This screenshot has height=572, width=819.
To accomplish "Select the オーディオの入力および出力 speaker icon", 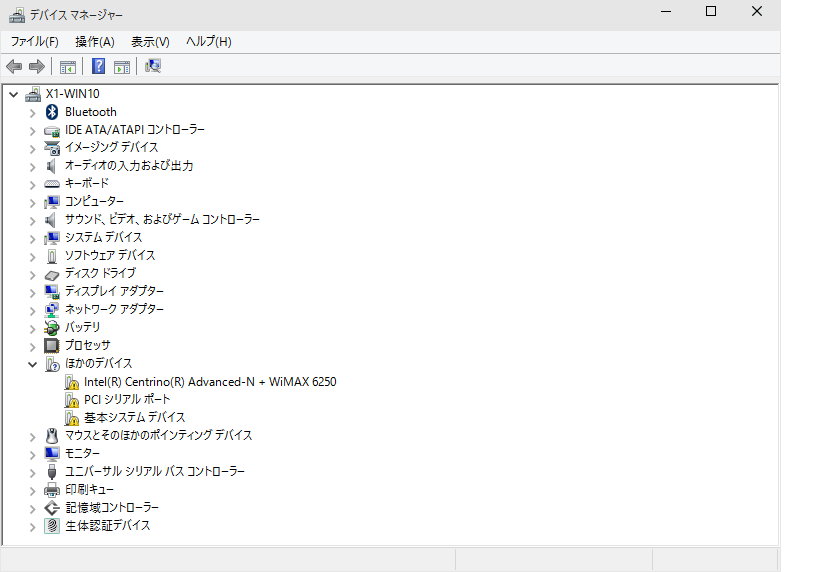I will pyautogui.click(x=51, y=166).
